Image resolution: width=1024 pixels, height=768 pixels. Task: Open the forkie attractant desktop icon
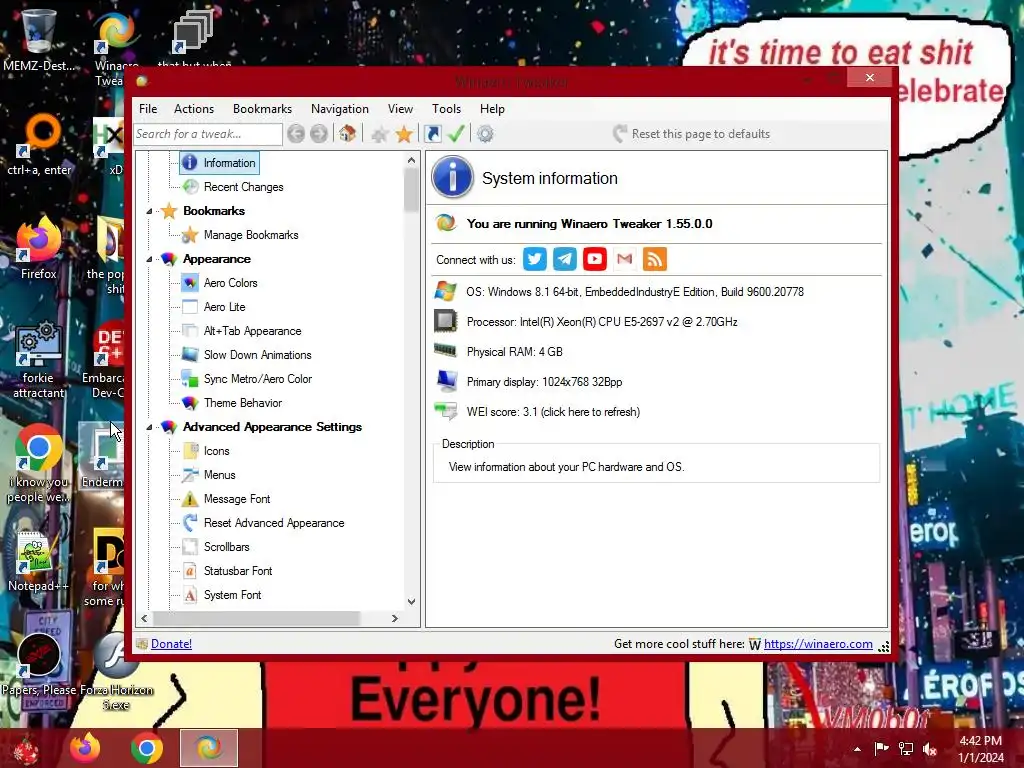coord(39,359)
